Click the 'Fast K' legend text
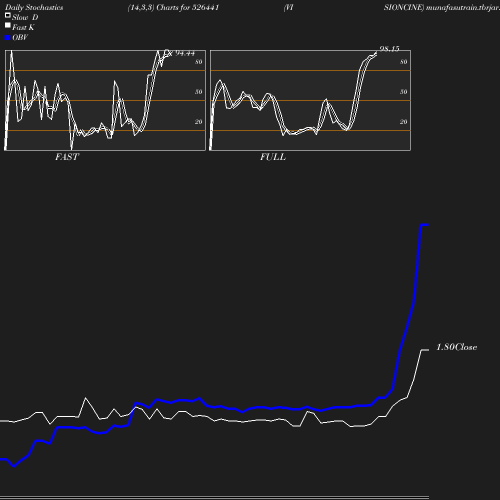 pyautogui.click(x=23, y=27)
